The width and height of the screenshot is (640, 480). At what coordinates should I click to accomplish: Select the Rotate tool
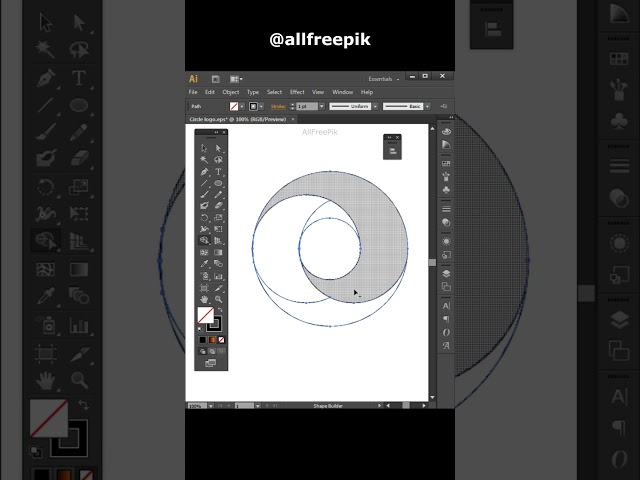click(x=204, y=218)
